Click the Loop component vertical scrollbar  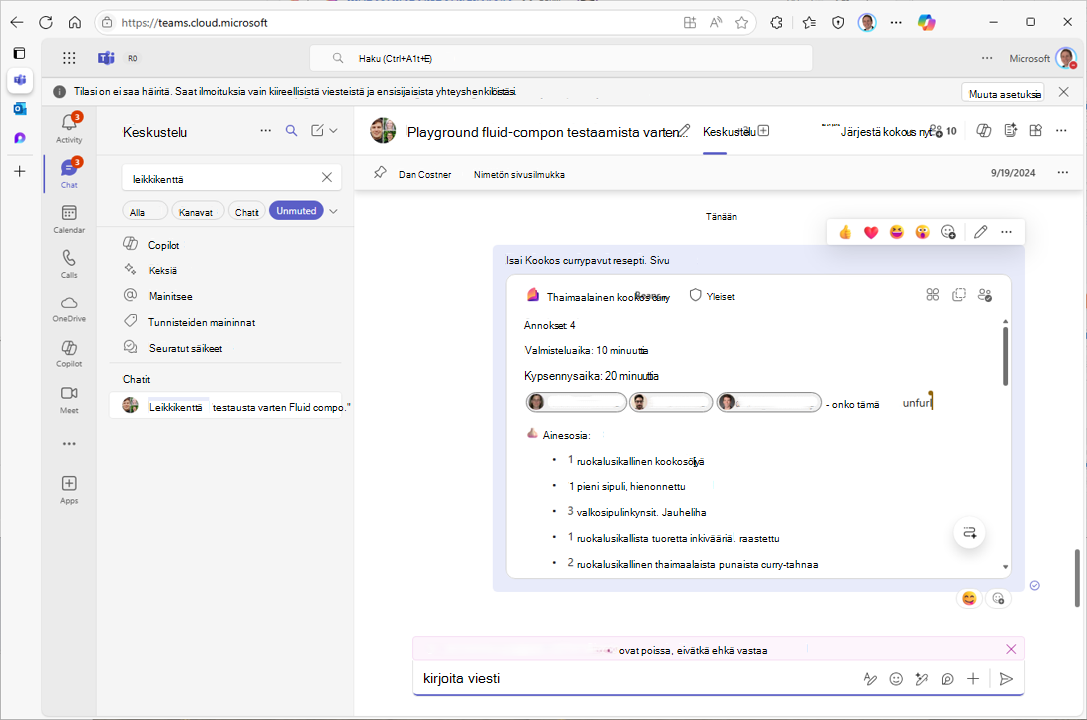click(x=1005, y=356)
